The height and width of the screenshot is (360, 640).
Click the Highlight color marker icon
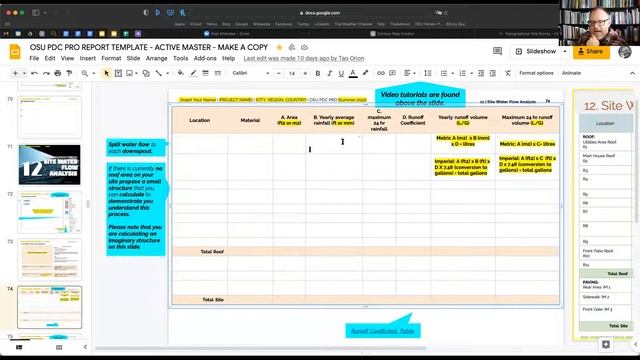click(x=365, y=73)
